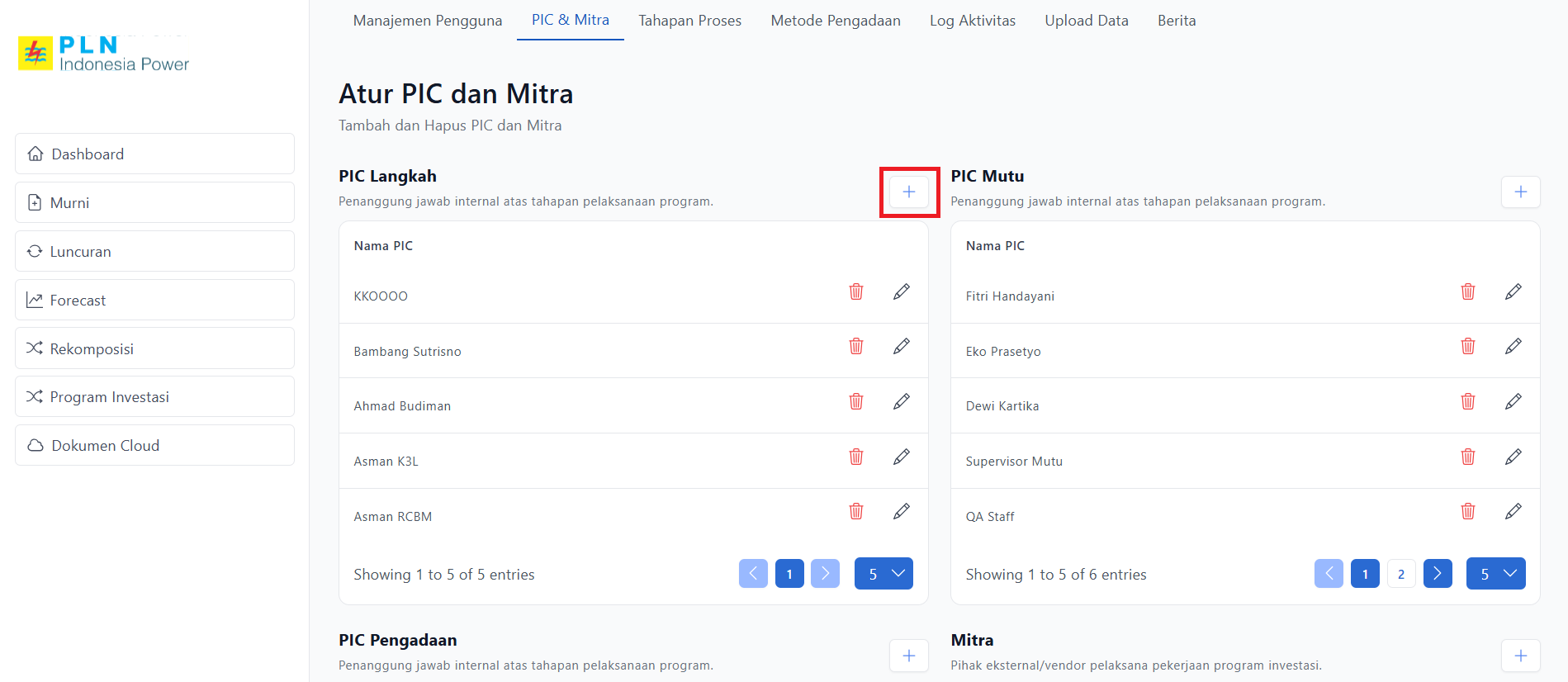Add a new PIC Mutu entry

click(1520, 192)
